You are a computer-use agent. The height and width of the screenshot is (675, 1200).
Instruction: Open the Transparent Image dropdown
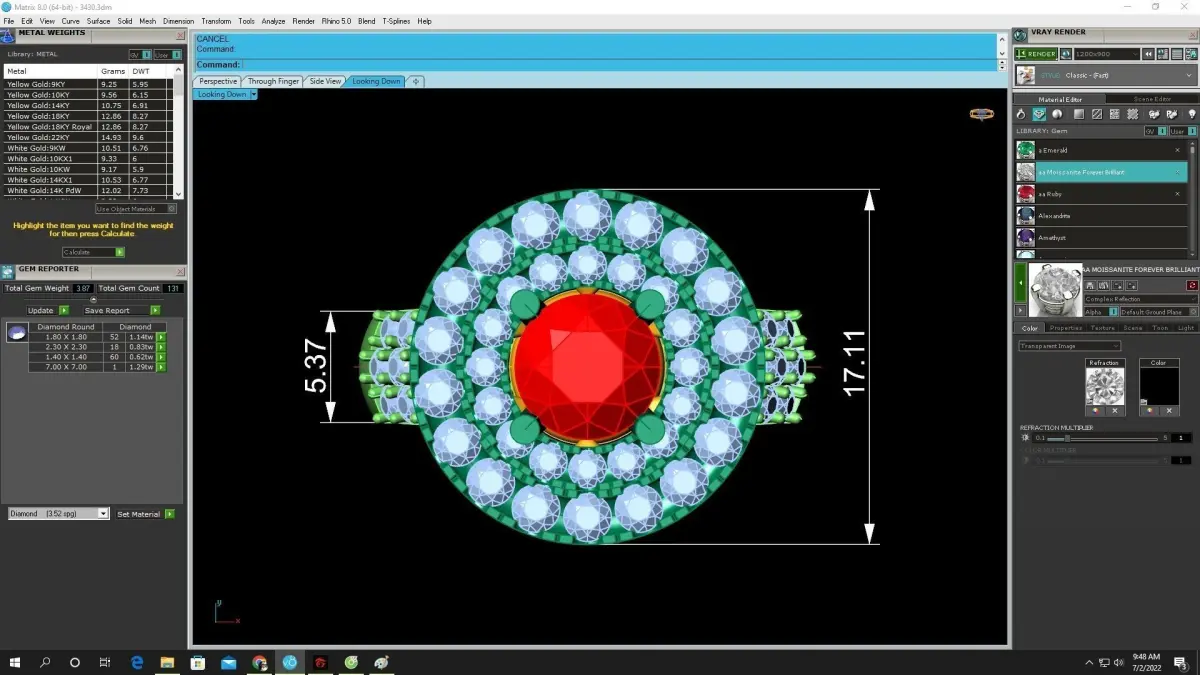tap(1069, 346)
